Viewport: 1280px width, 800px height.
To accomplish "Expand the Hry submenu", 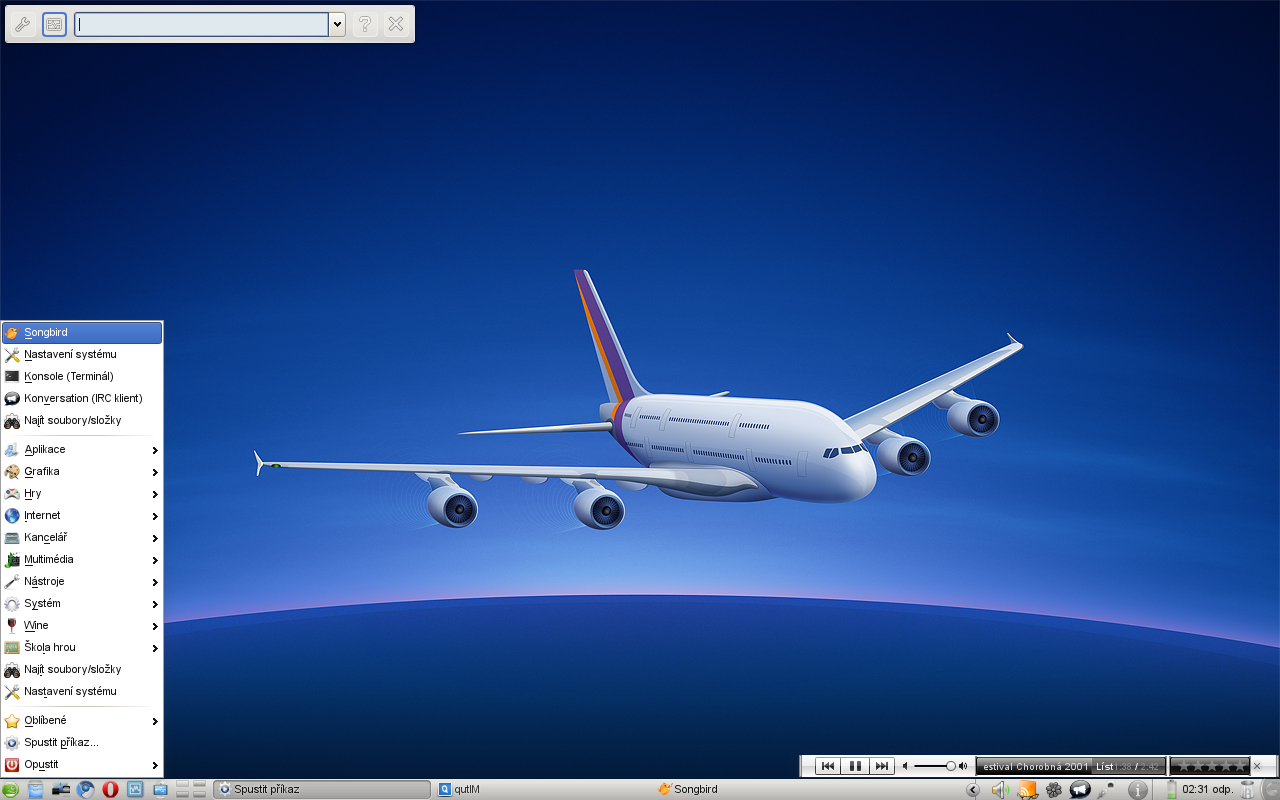I will click(82, 493).
